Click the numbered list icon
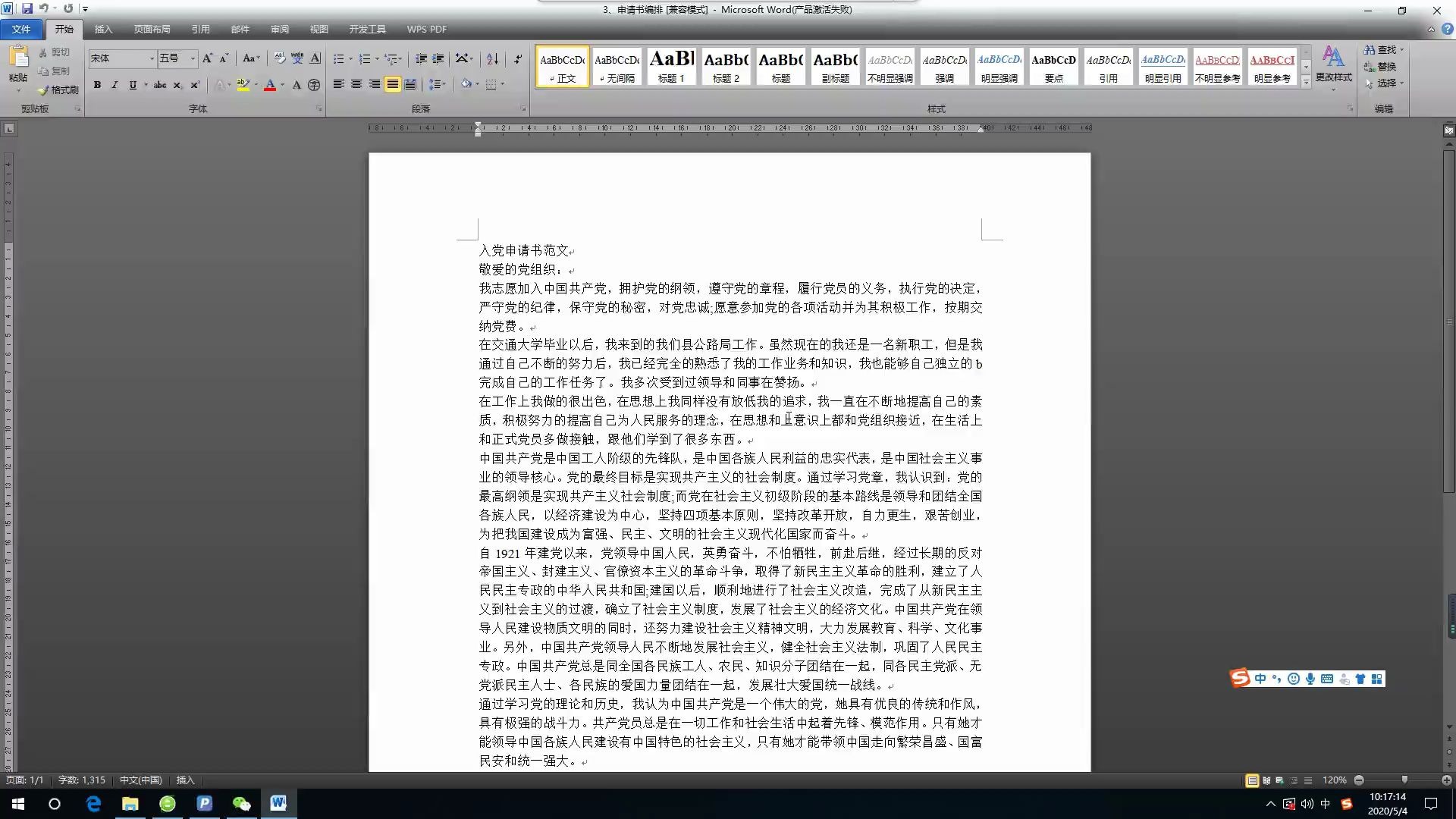This screenshot has height=819, width=1456. [365, 58]
